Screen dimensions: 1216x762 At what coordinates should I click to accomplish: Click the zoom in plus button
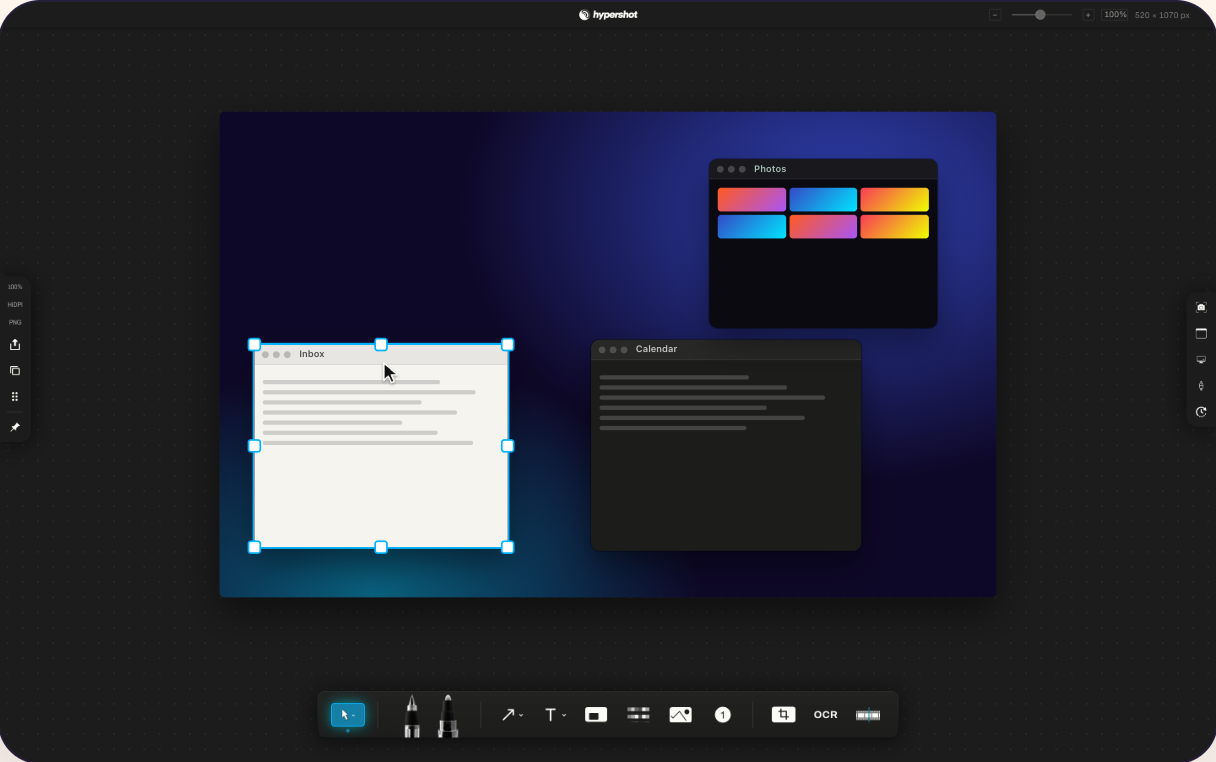pyautogui.click(x=1088, y=15)
